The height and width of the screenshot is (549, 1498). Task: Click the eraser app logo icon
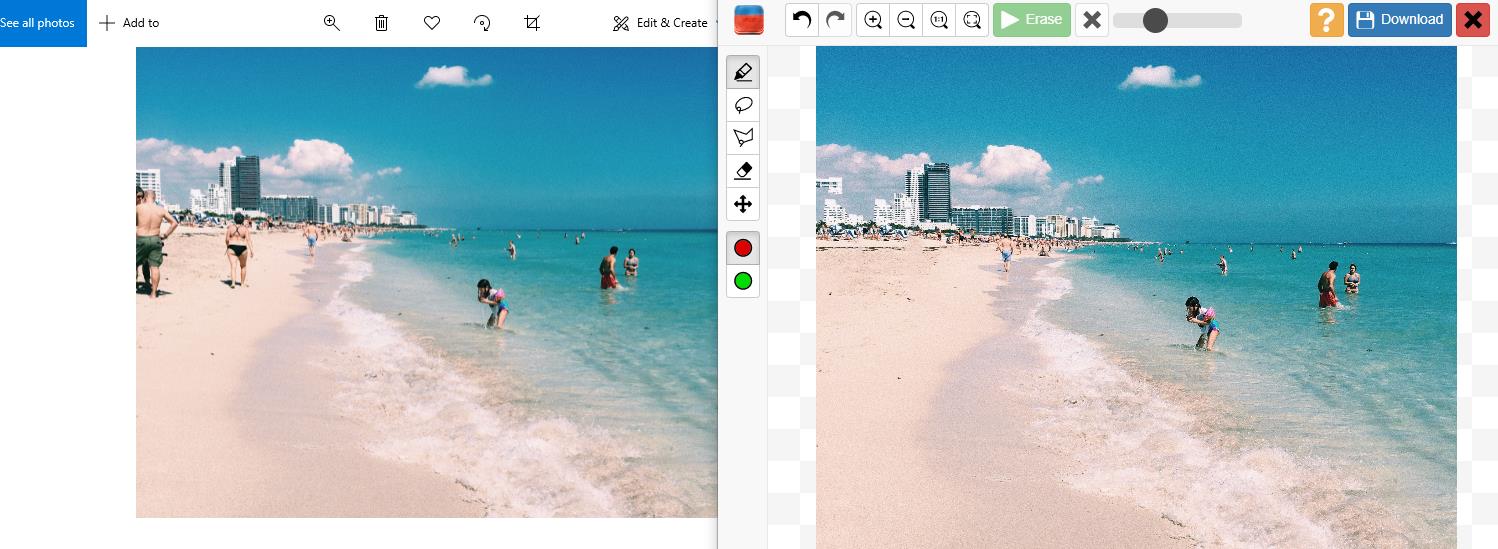[x=749, y=20]
